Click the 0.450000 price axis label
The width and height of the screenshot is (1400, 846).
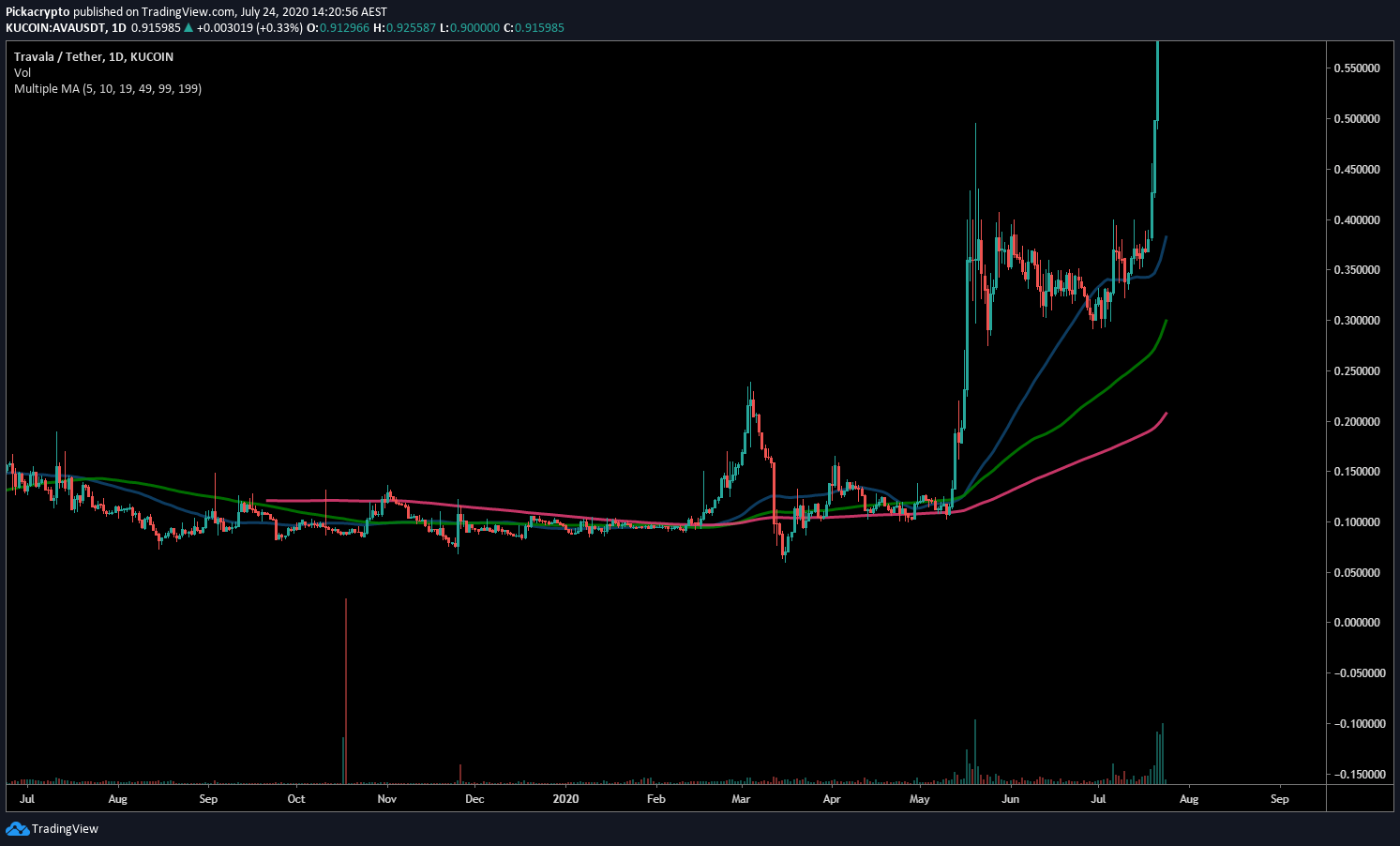(x=1357, y=170)
